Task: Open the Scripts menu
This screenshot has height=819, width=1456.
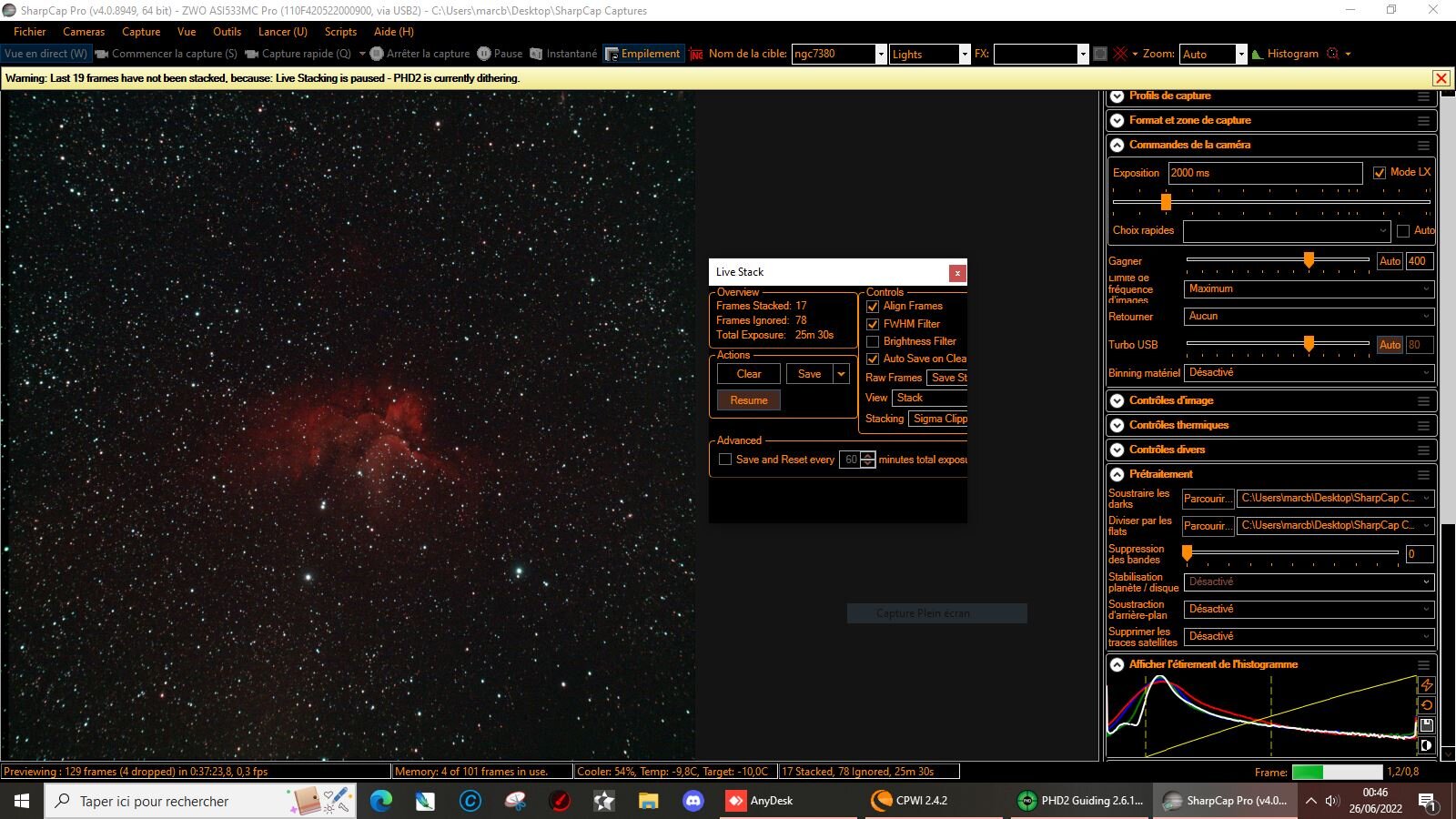Action: coord(340,32)
